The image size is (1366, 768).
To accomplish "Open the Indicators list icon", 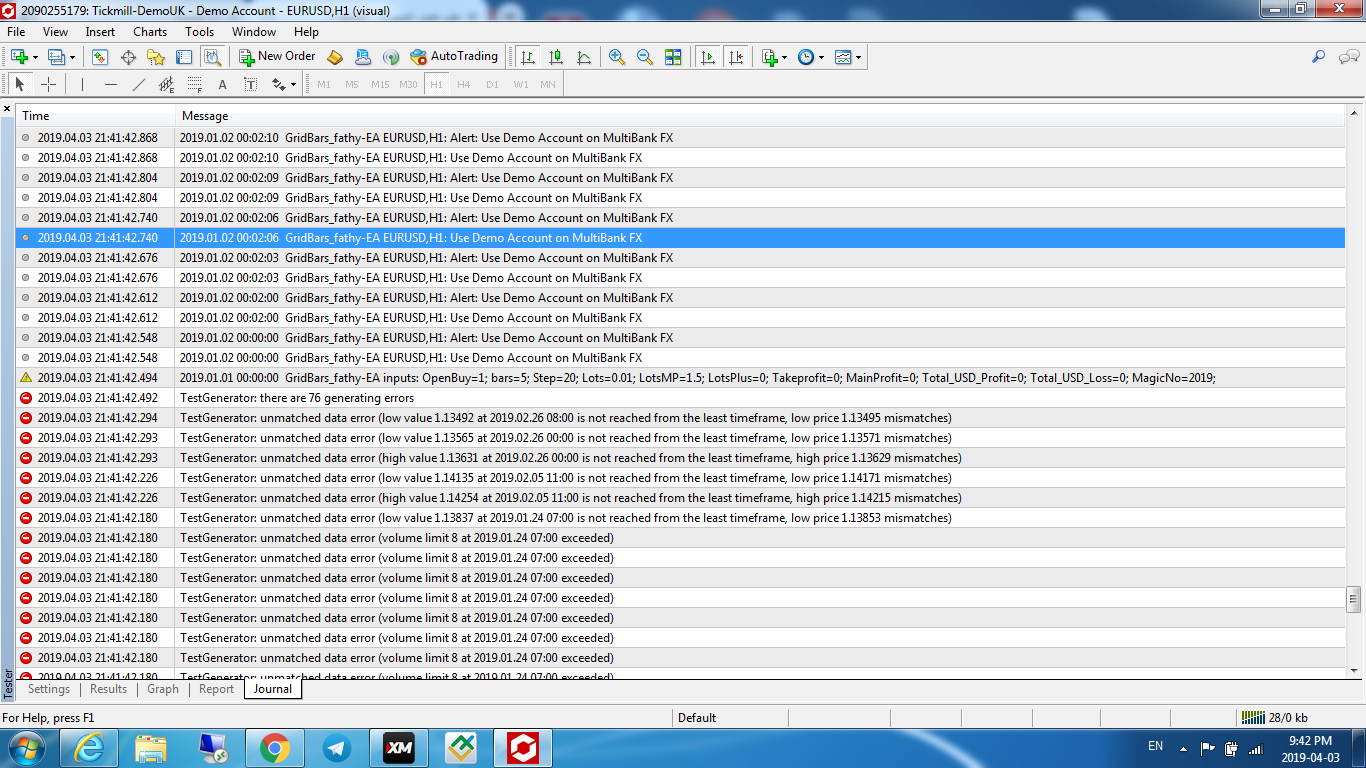I will pos(769,57).
